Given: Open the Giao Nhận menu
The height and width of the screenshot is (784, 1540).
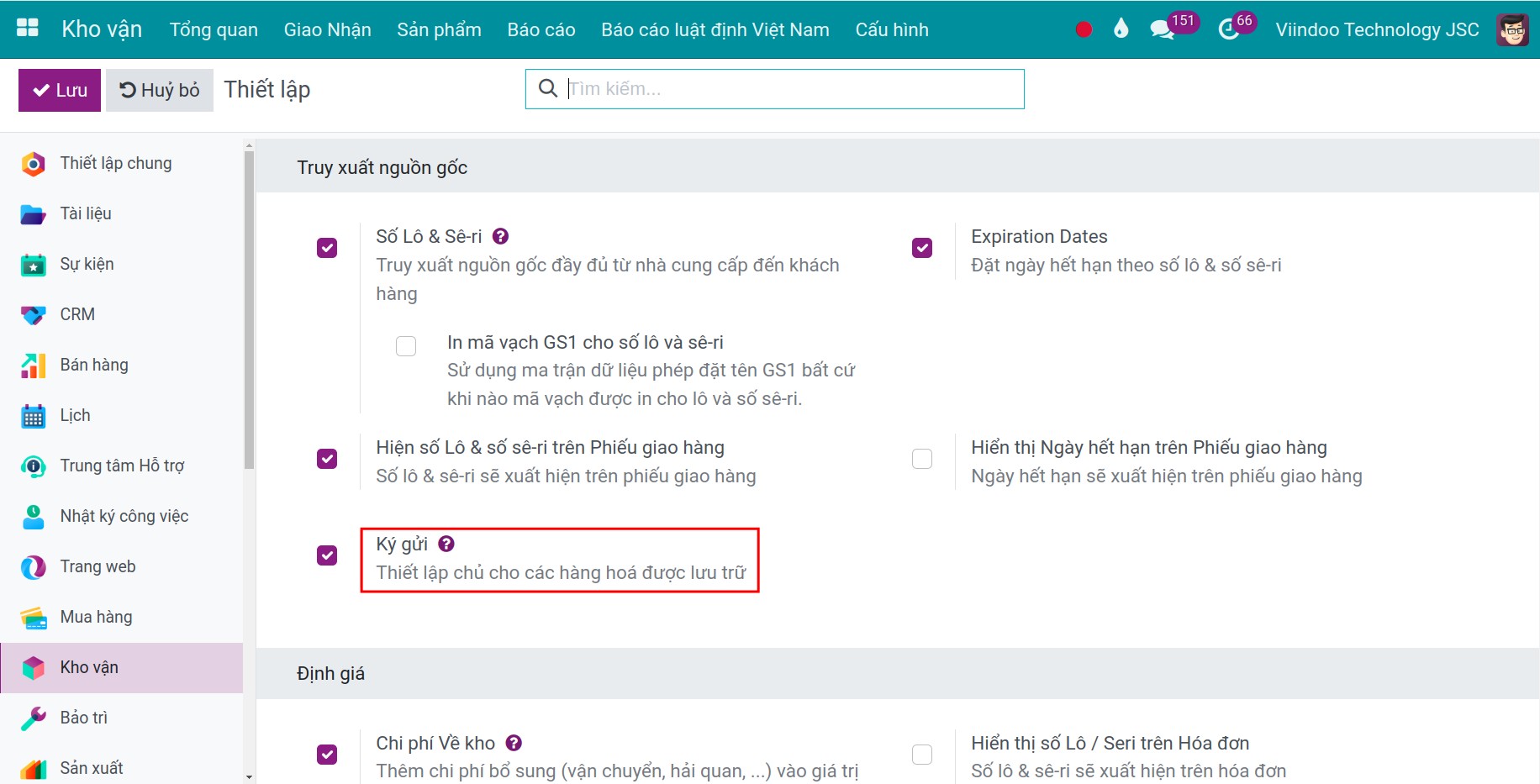Looking at the screenshot, I should 328,29.
